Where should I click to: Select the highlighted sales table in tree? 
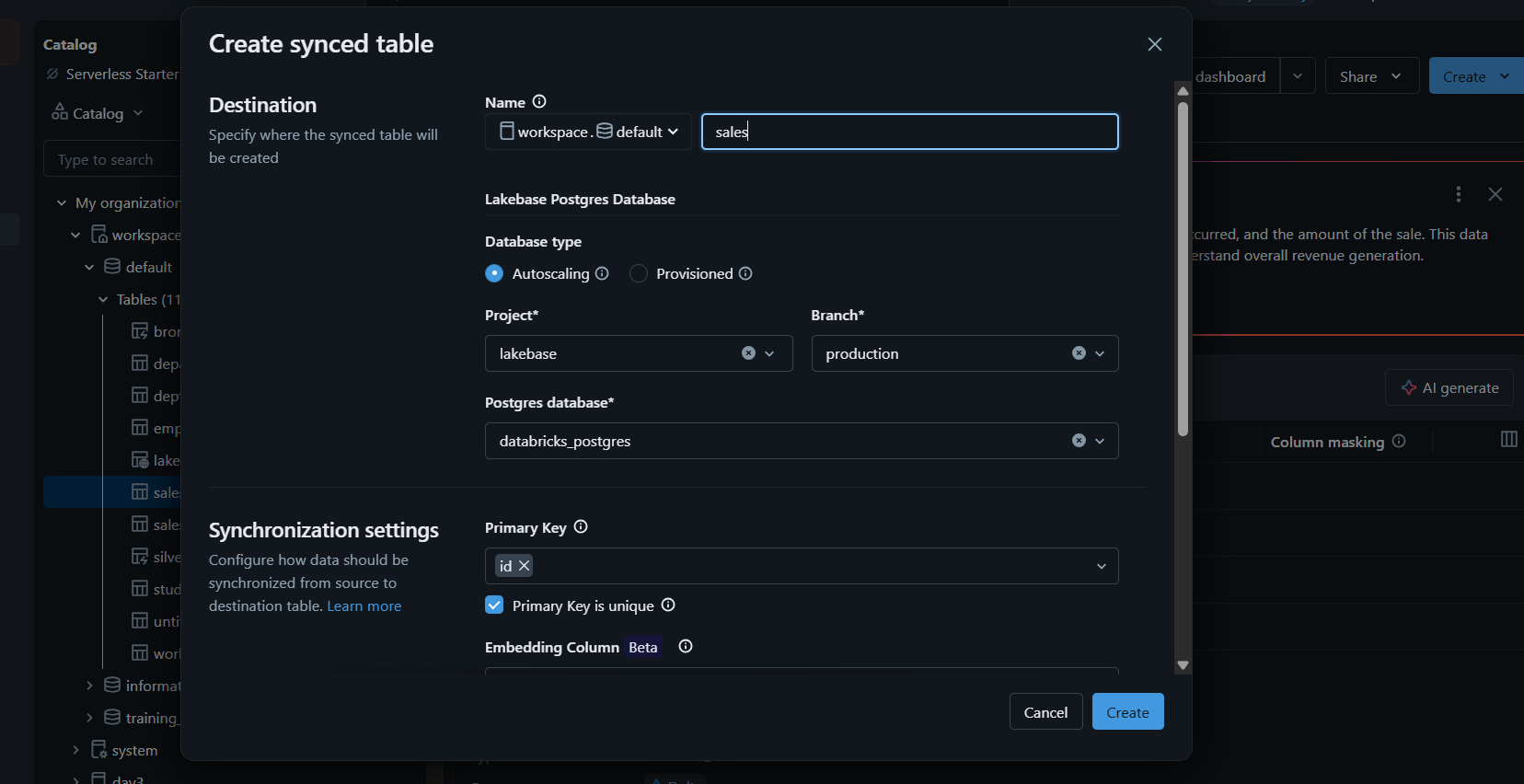[x=112, y=492]
